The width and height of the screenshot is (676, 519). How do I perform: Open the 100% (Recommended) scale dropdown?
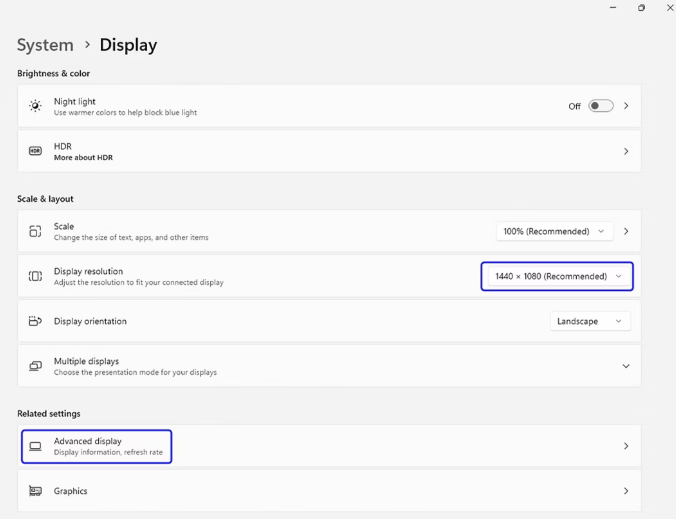coord(554,231)
